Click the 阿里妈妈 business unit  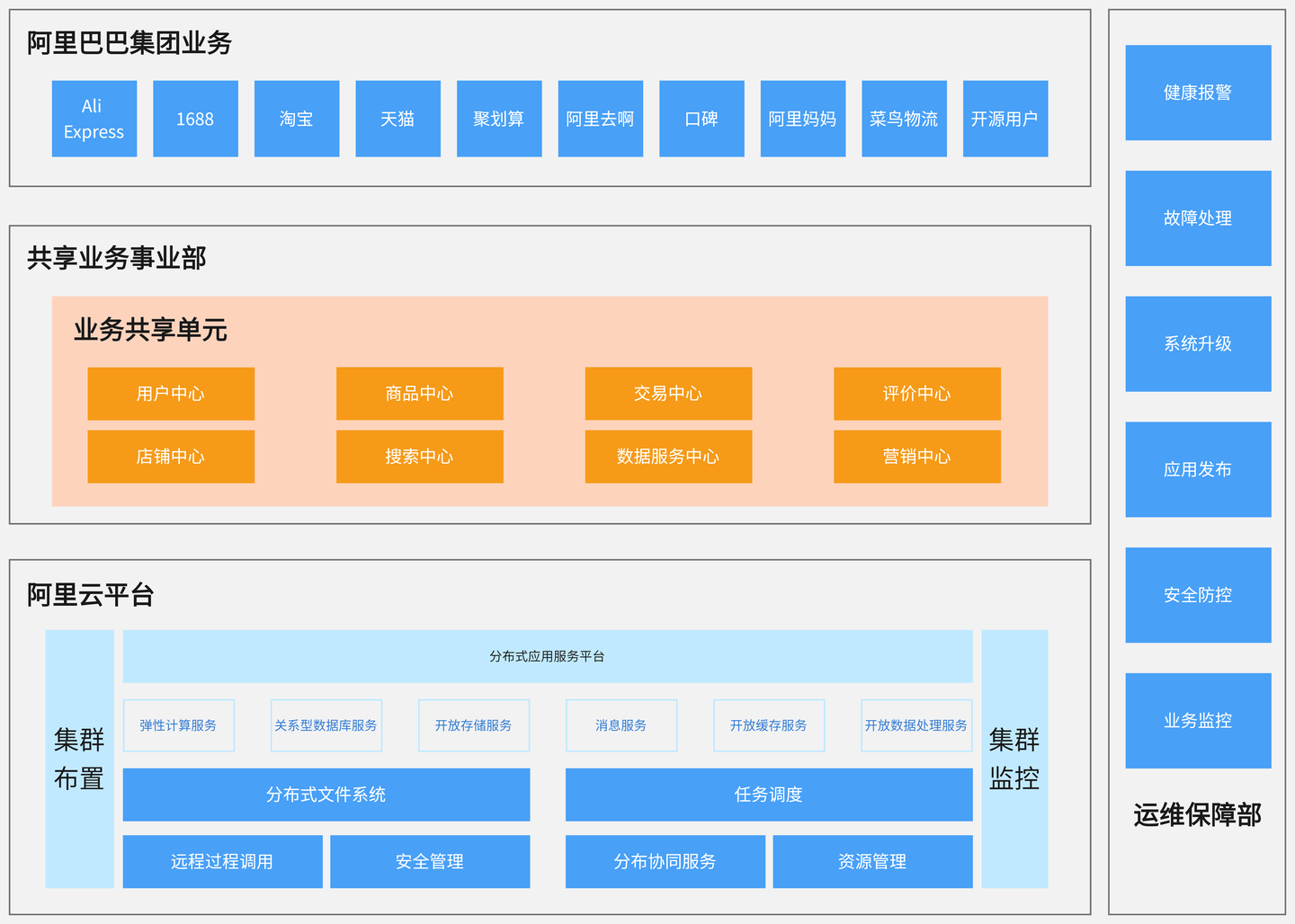(802, 119)
